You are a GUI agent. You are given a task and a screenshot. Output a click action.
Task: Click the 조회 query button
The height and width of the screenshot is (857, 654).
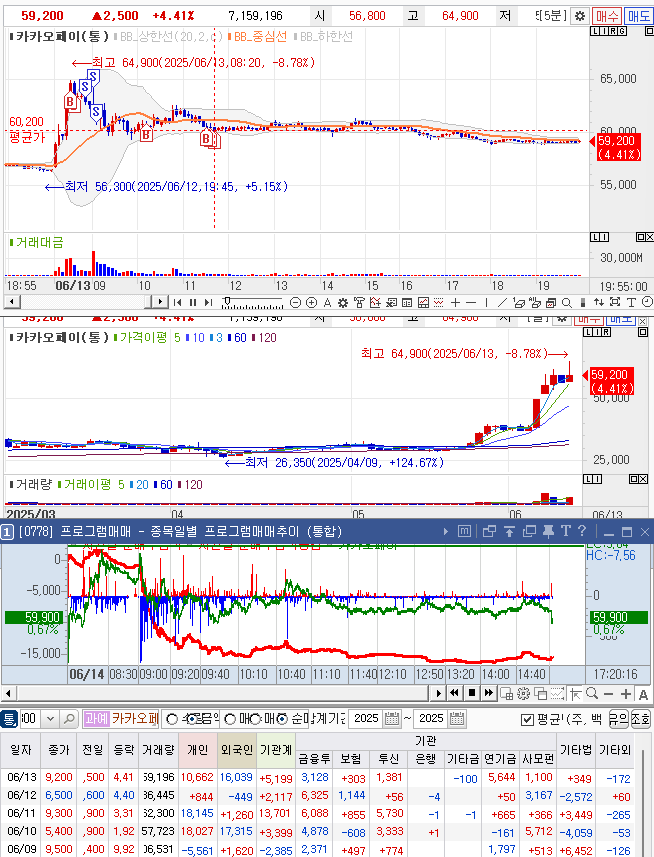pyautogui.click(x=641, y=719)
